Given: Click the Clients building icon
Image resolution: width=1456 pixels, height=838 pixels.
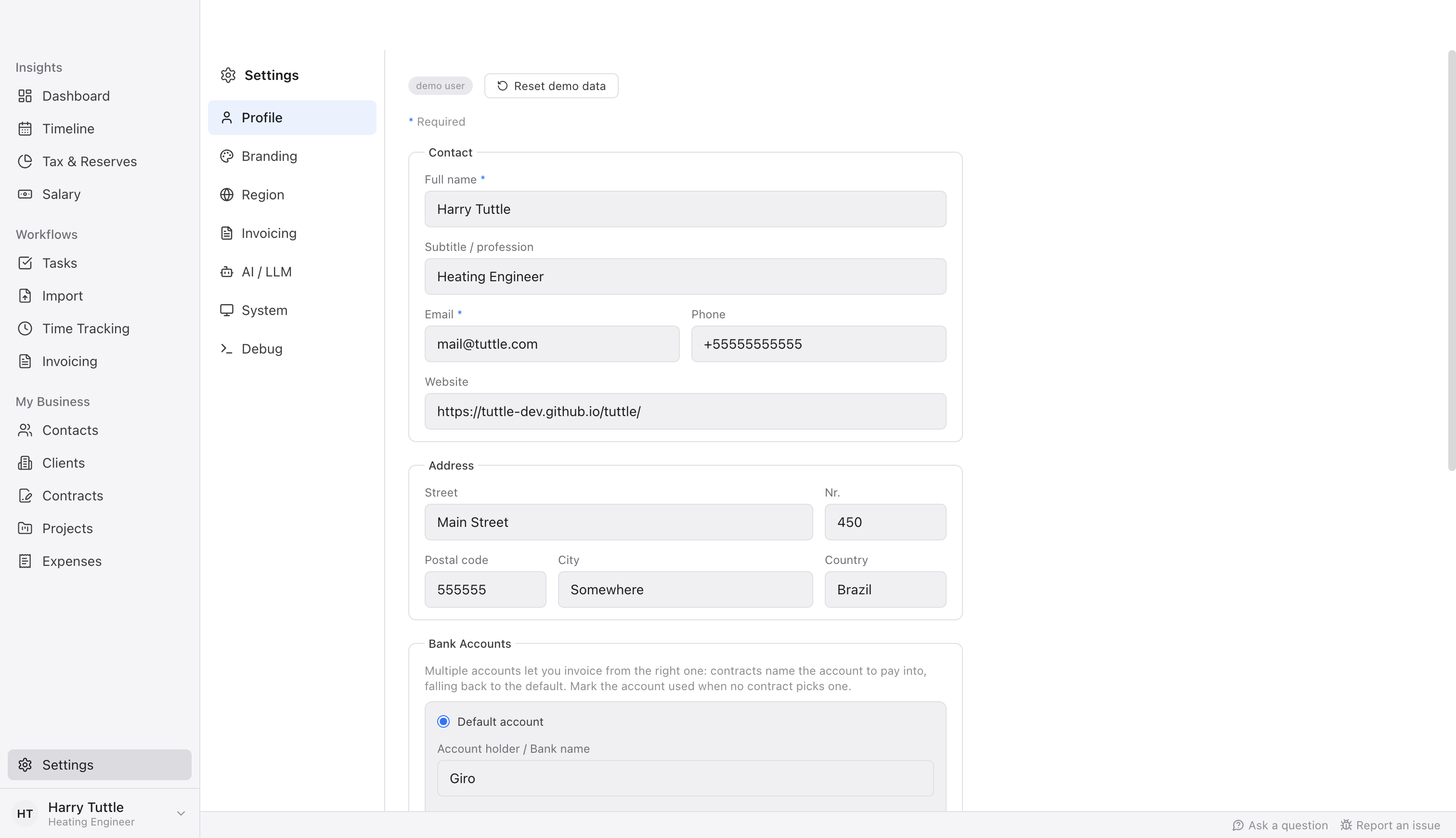Looking at the screenshot, I should 25,463.
